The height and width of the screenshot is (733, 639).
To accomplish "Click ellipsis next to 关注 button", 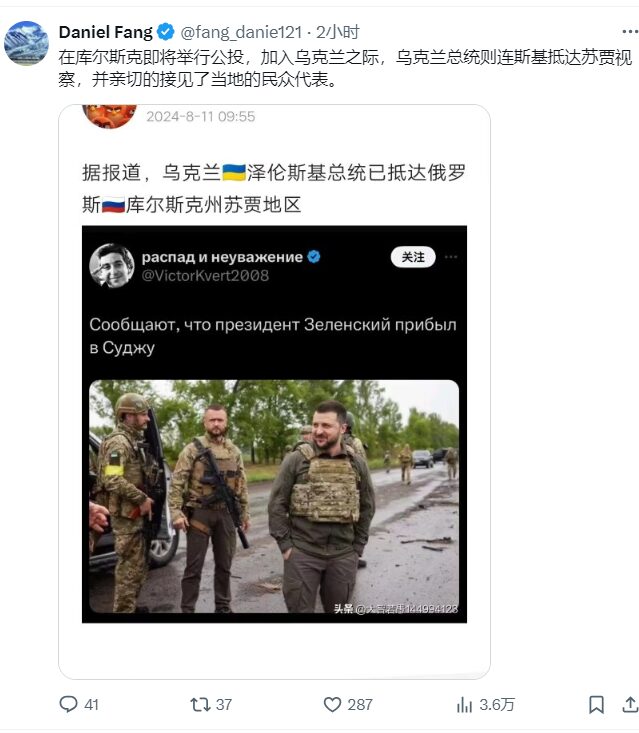I will 451,257.
